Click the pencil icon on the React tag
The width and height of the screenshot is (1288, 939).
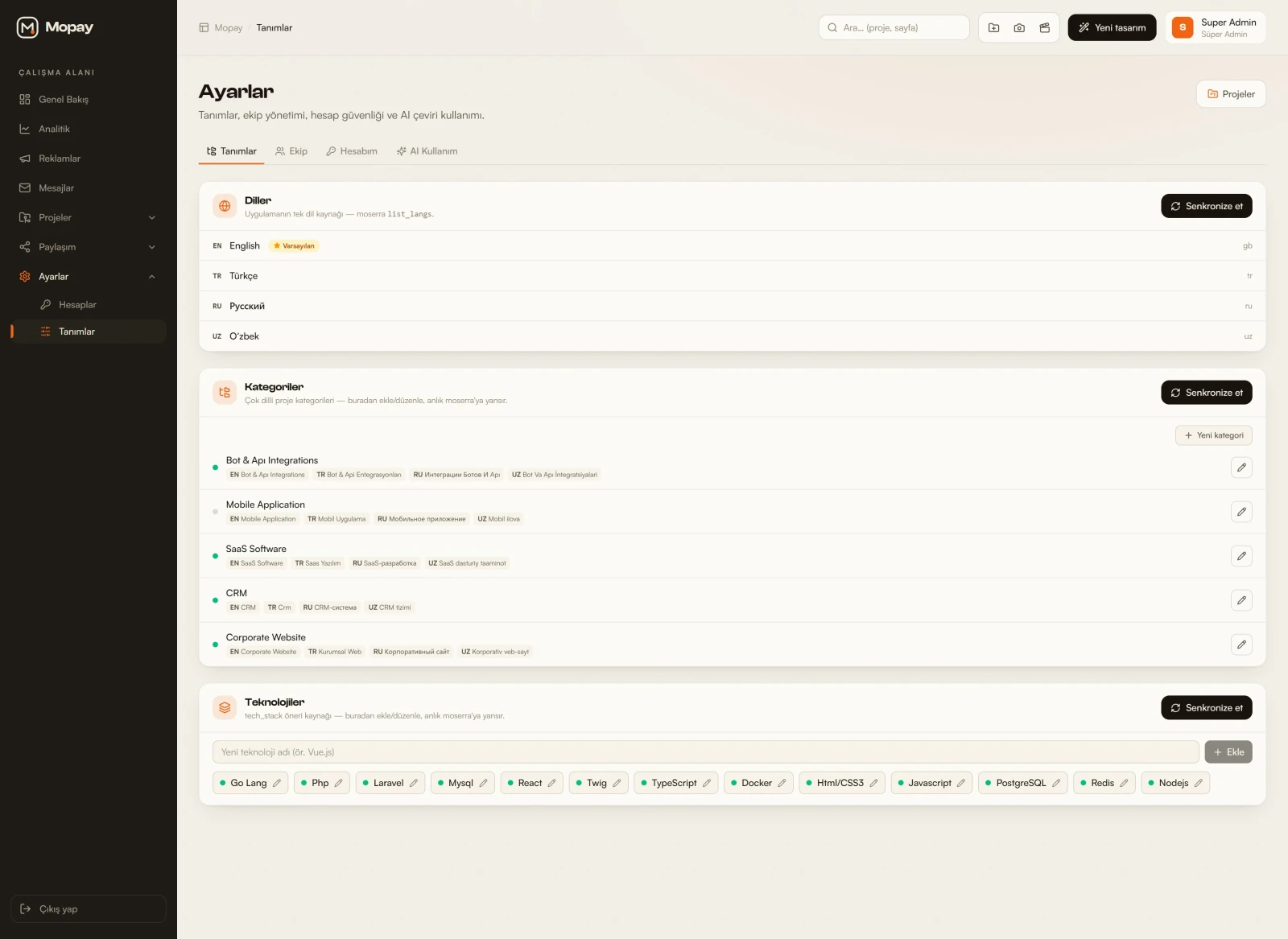(552, 783)
